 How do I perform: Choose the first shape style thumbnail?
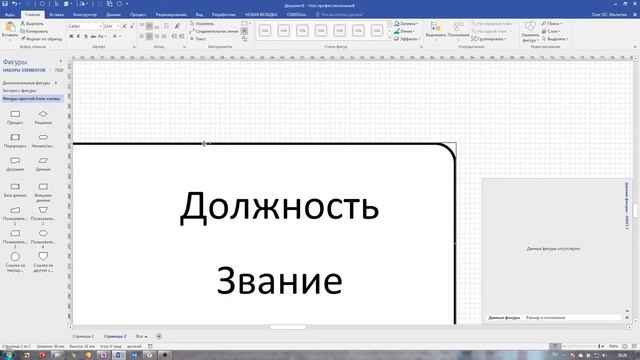[x=265, y=31]
